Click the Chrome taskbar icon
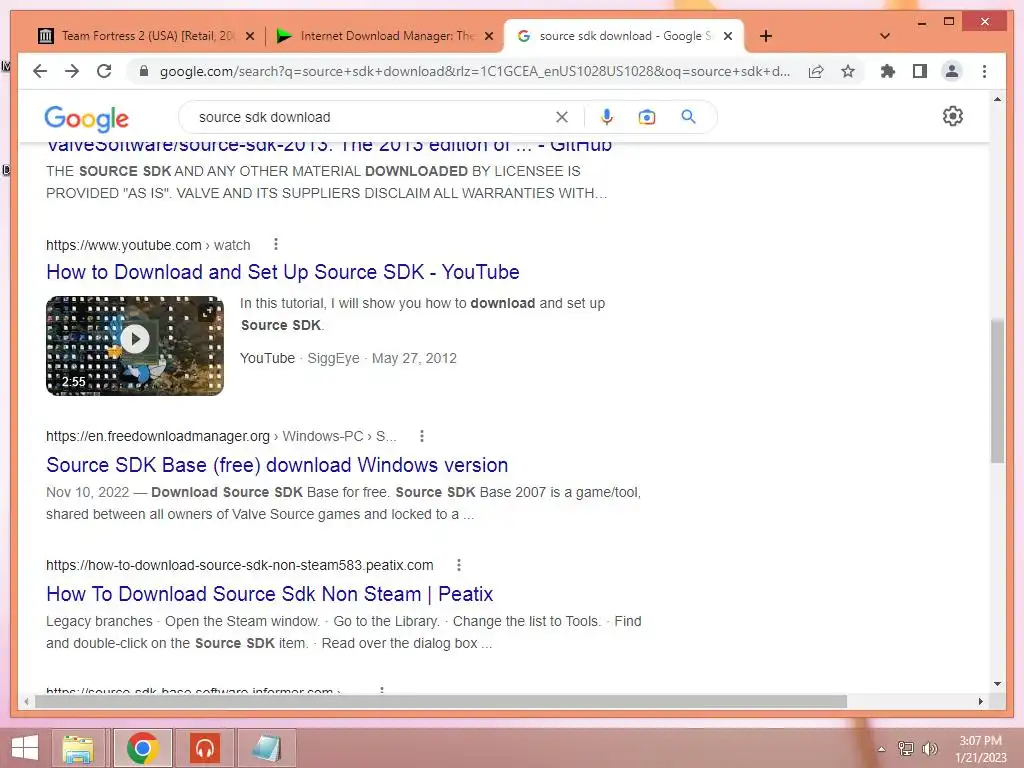This screenshot has height=768, width=1024. [143, 748]
